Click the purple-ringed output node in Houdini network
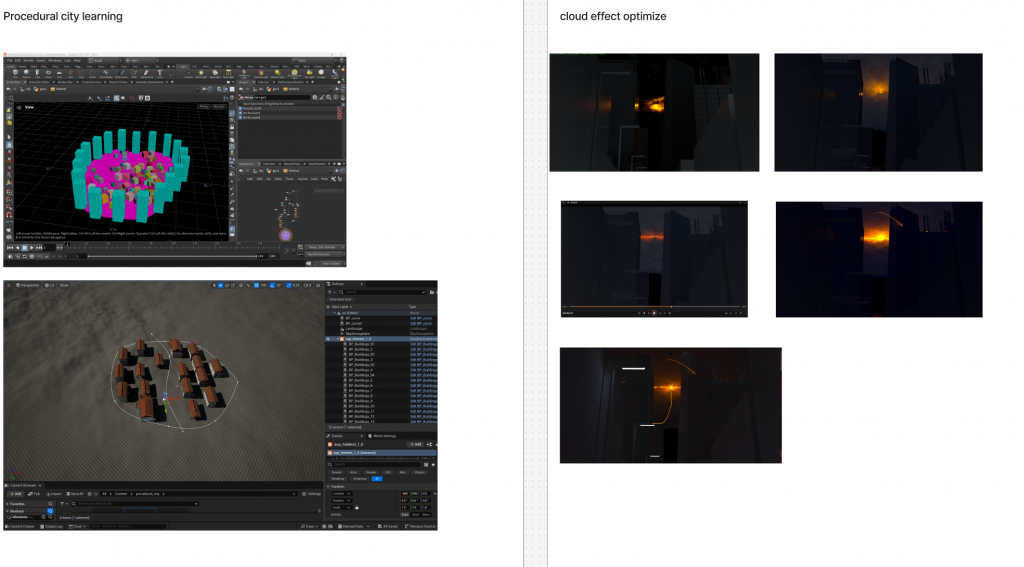The width and height of the screenshot is (1024, 567). [286, 235]
